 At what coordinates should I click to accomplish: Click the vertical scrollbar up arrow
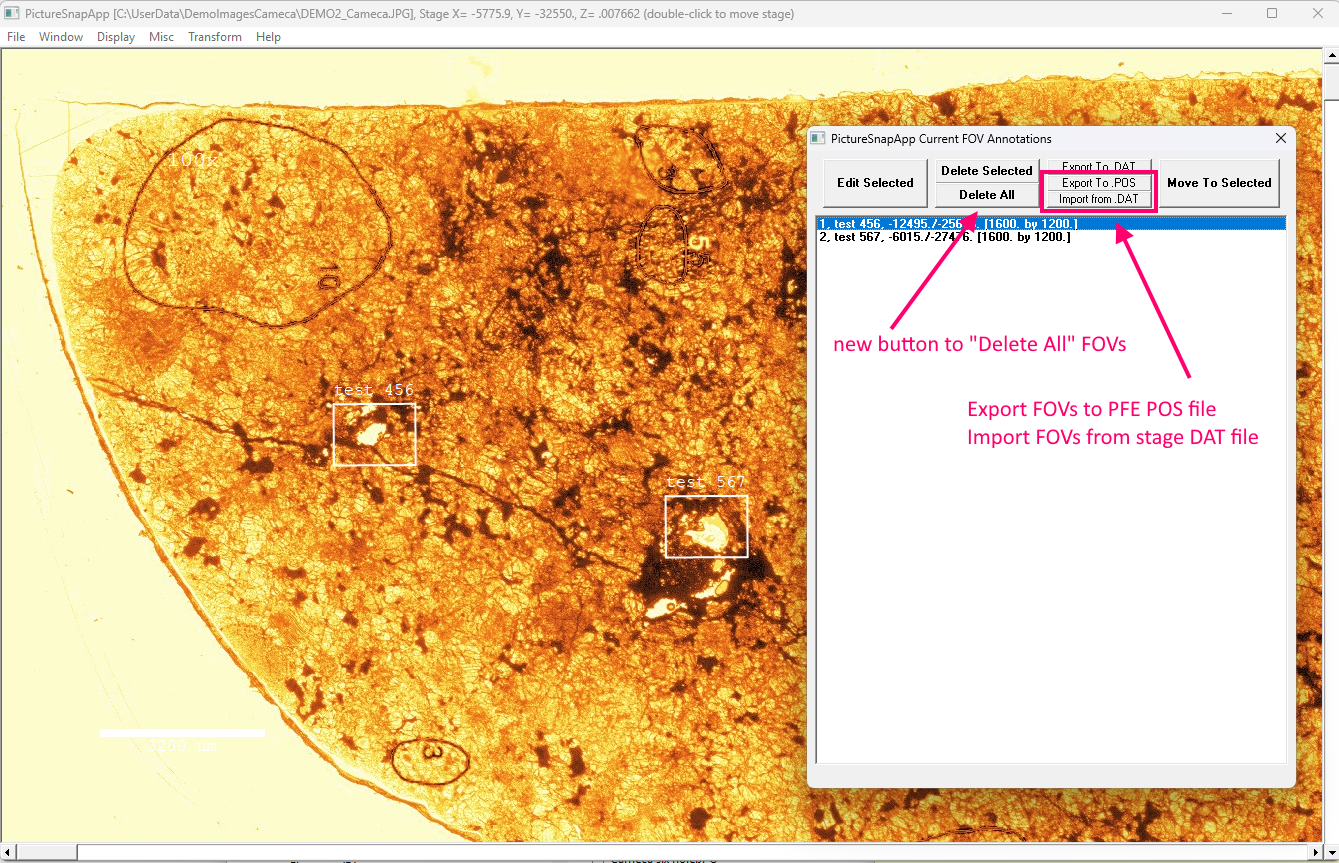point(1330,58)
